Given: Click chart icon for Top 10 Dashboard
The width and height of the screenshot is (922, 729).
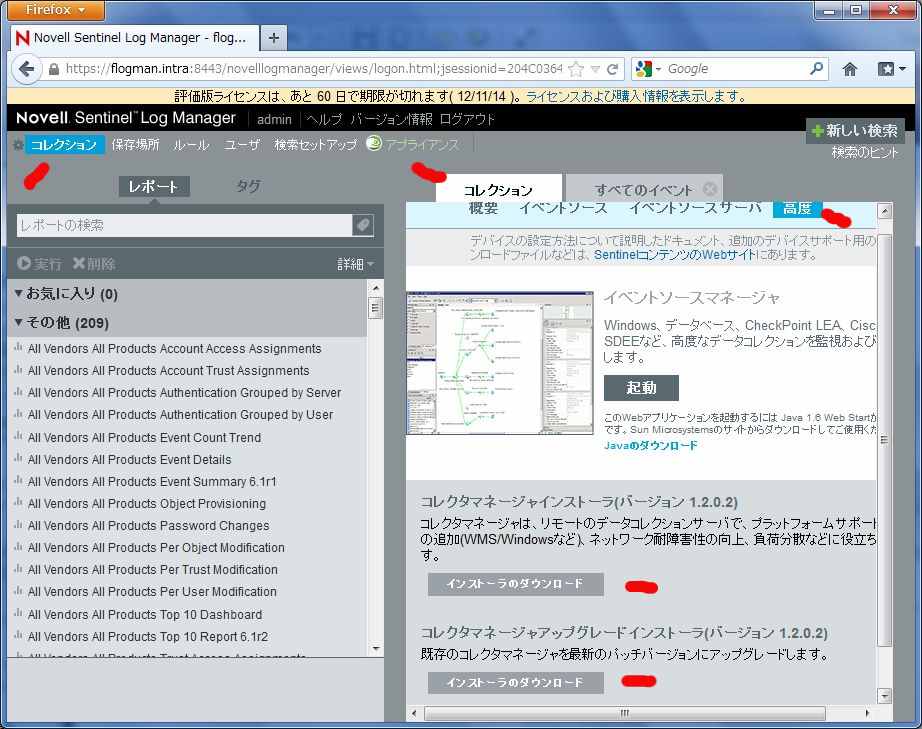Looking at the screenshot, I should coord(18,614).
